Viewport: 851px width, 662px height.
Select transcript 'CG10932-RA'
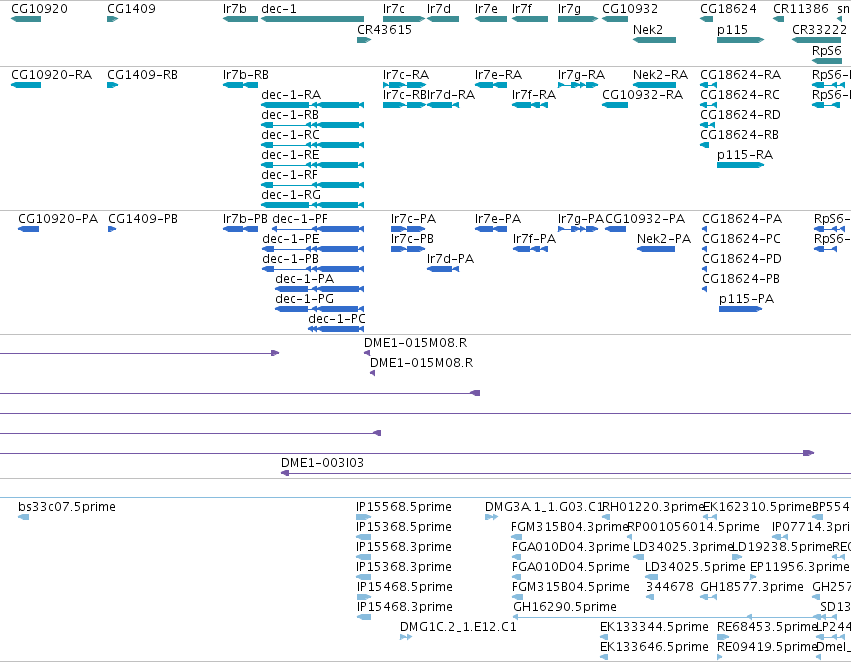tap(643, 95)
